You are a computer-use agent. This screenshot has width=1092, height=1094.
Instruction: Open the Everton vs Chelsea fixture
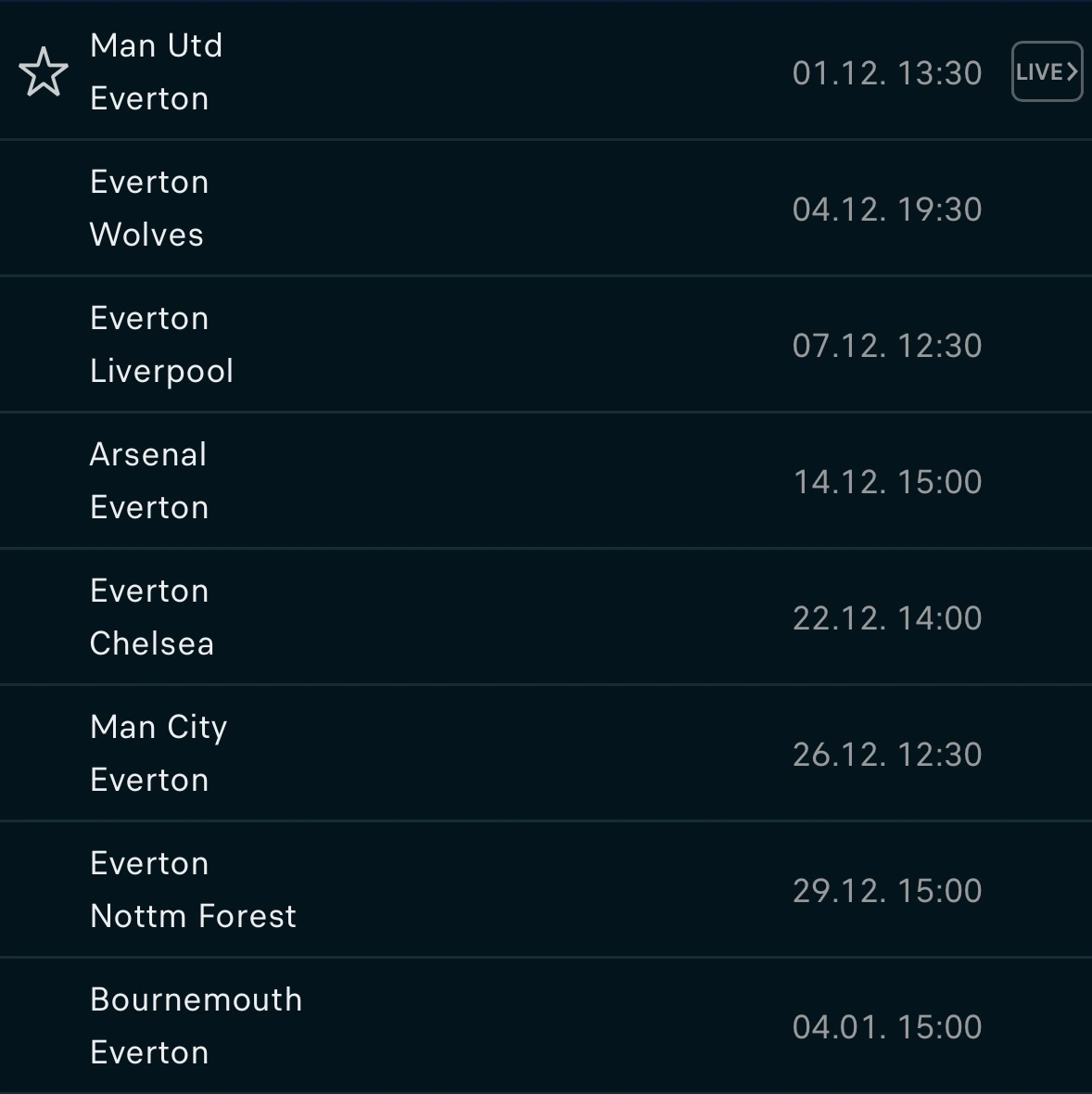463,617
